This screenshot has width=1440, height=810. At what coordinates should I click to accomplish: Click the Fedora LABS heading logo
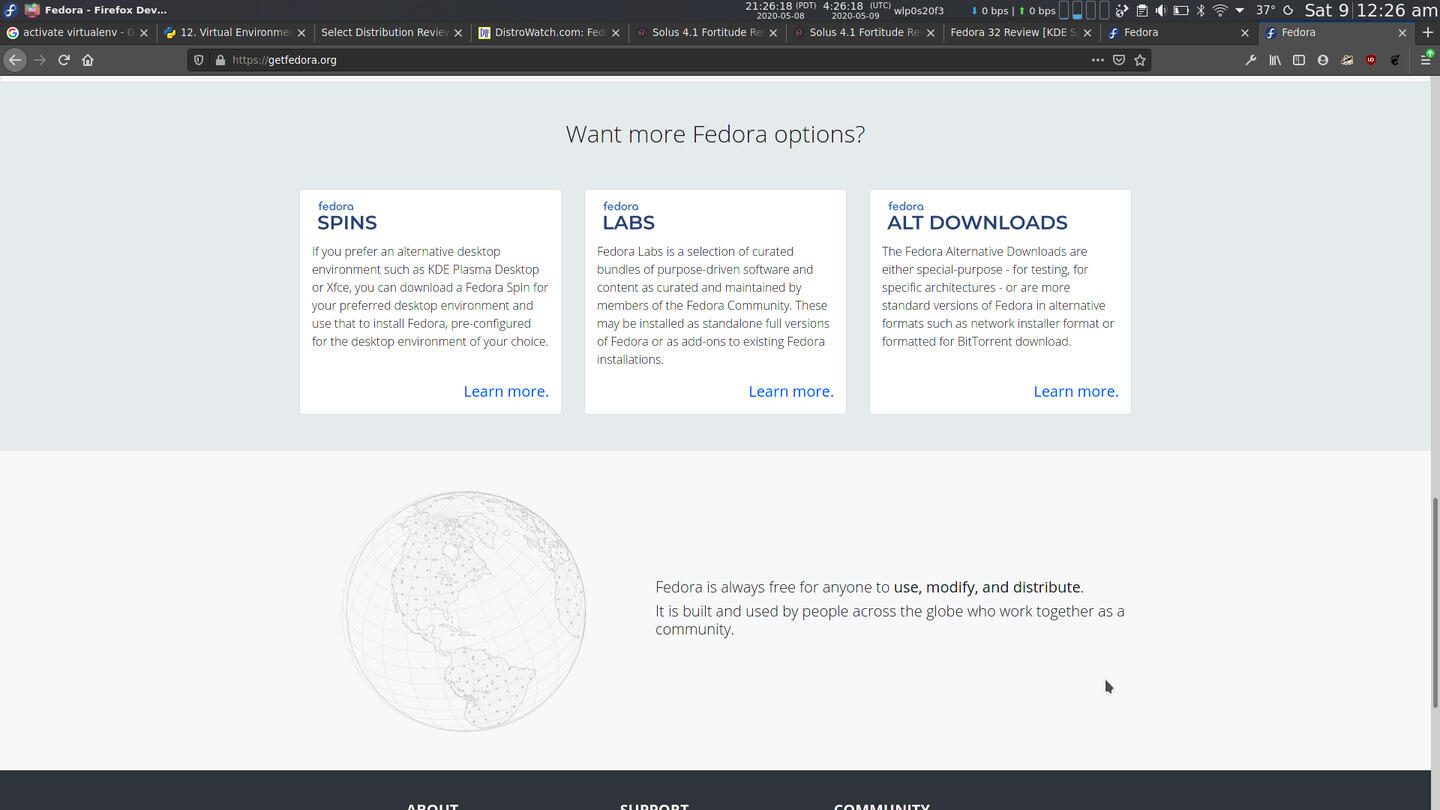628,216
